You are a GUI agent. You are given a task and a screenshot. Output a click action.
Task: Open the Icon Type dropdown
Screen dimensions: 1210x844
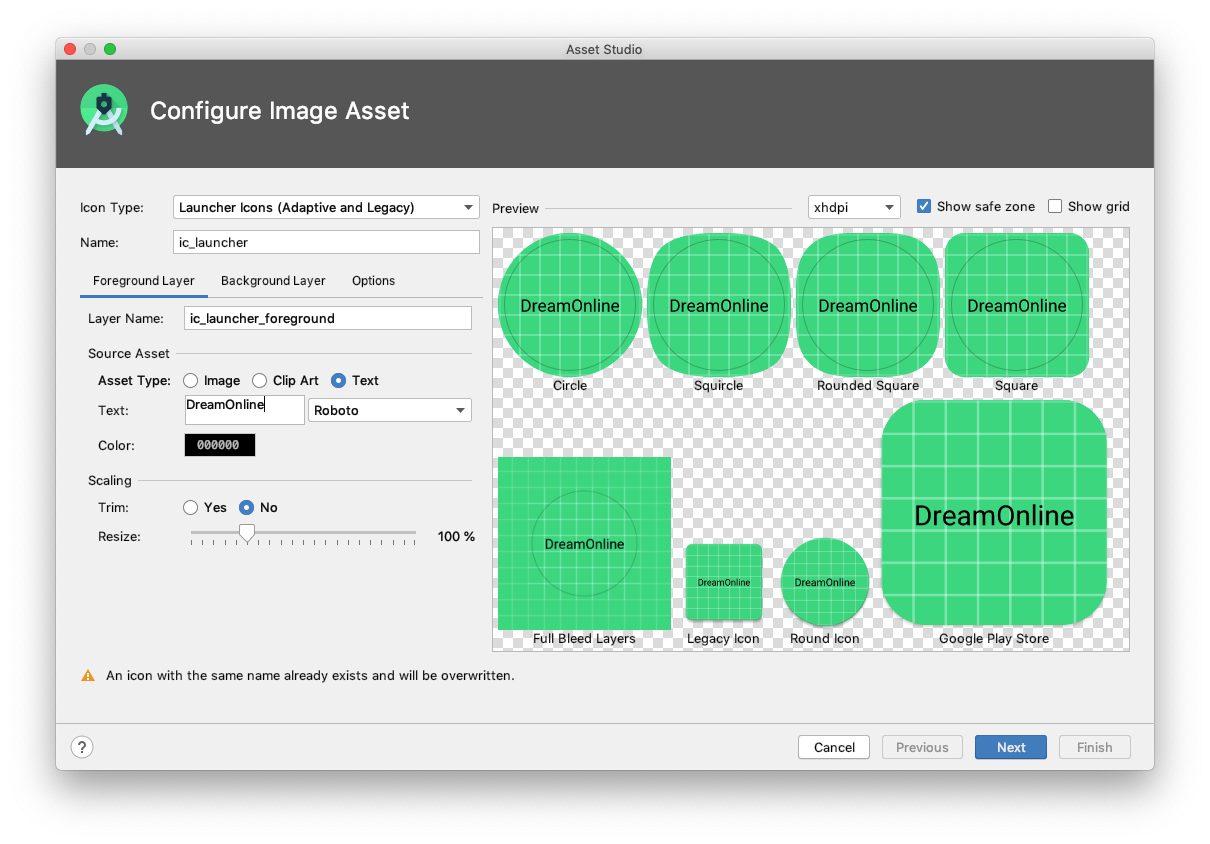point(326,207)
